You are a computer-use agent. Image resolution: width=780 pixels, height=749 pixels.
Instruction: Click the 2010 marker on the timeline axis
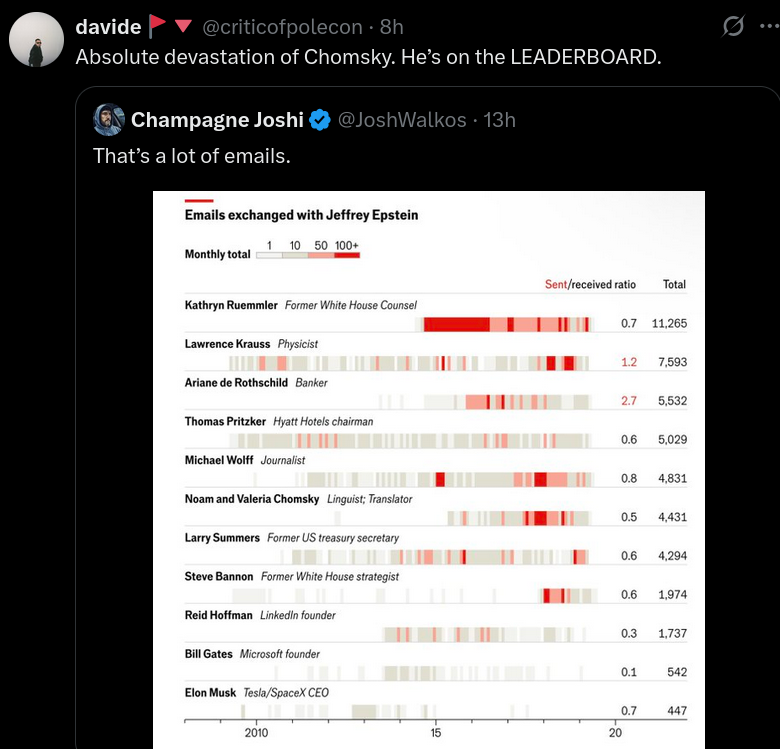pos(257,733)
